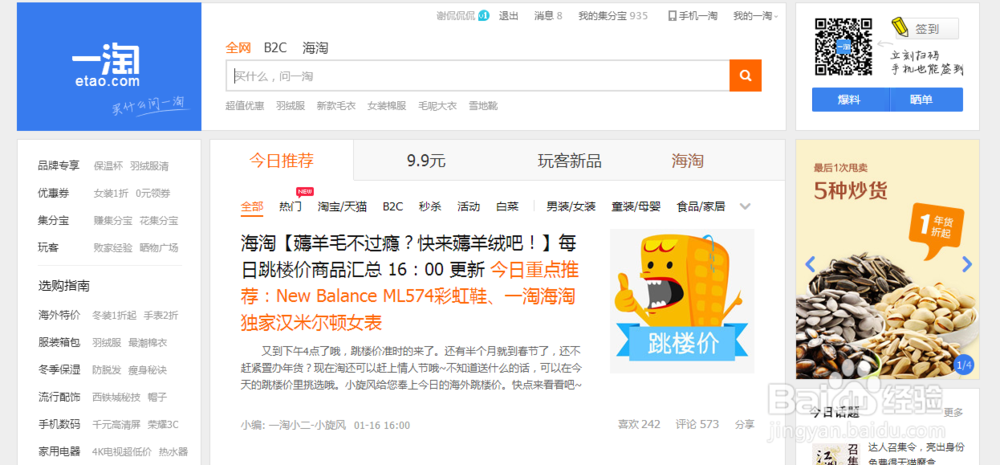This screenshot has height=465, width=1000.
Task: Filter by 童装/母婴 category
Action: 636,207
